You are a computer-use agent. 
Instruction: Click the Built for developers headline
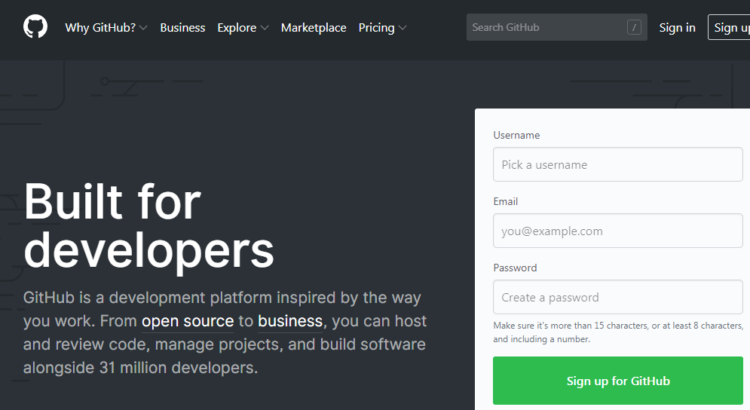148,226
